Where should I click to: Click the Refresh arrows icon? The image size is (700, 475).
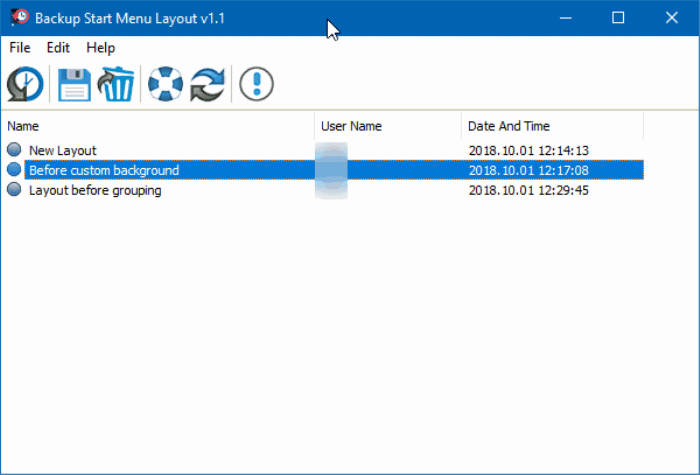tap(208, 84)
